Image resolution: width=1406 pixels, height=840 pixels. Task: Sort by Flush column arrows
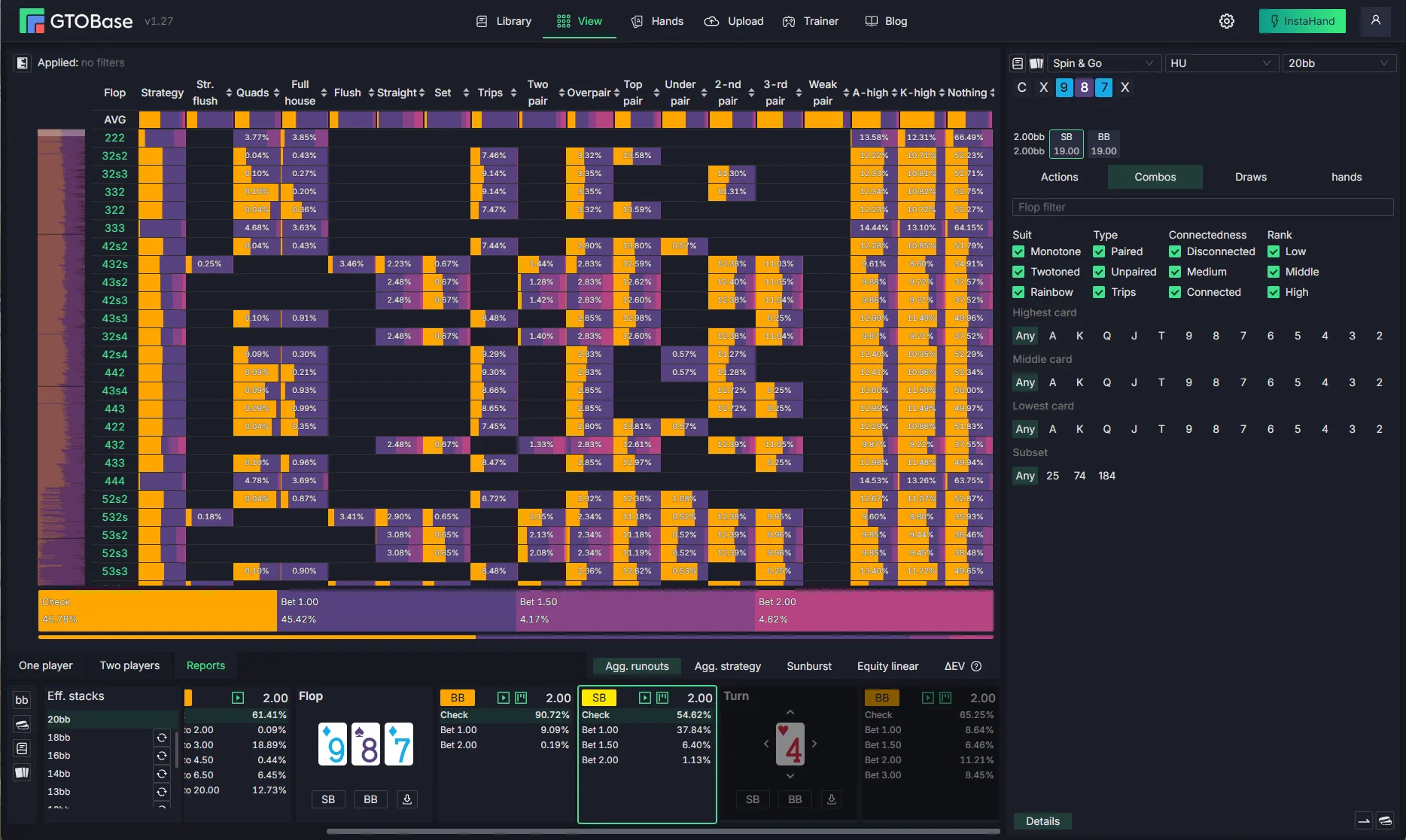371,93
